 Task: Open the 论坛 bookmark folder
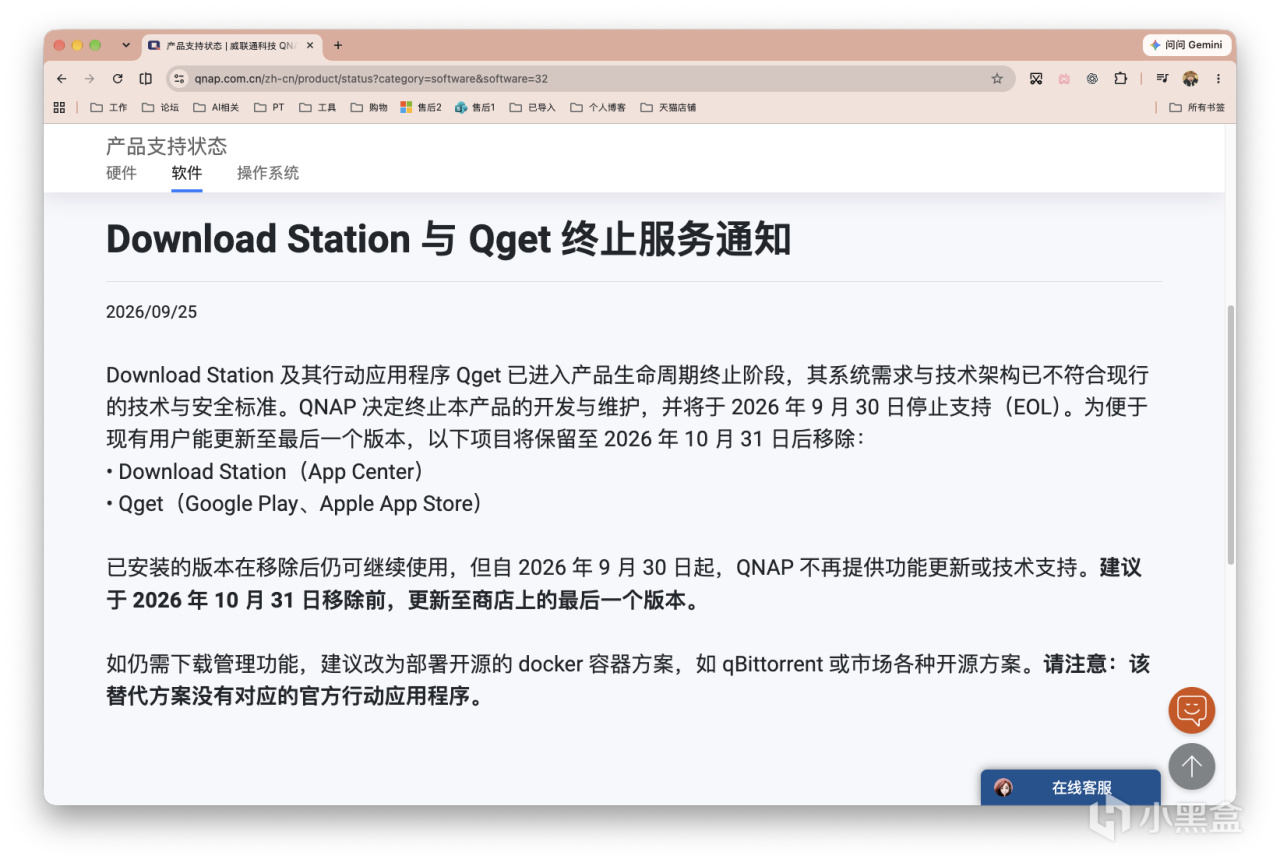(160, 107)
